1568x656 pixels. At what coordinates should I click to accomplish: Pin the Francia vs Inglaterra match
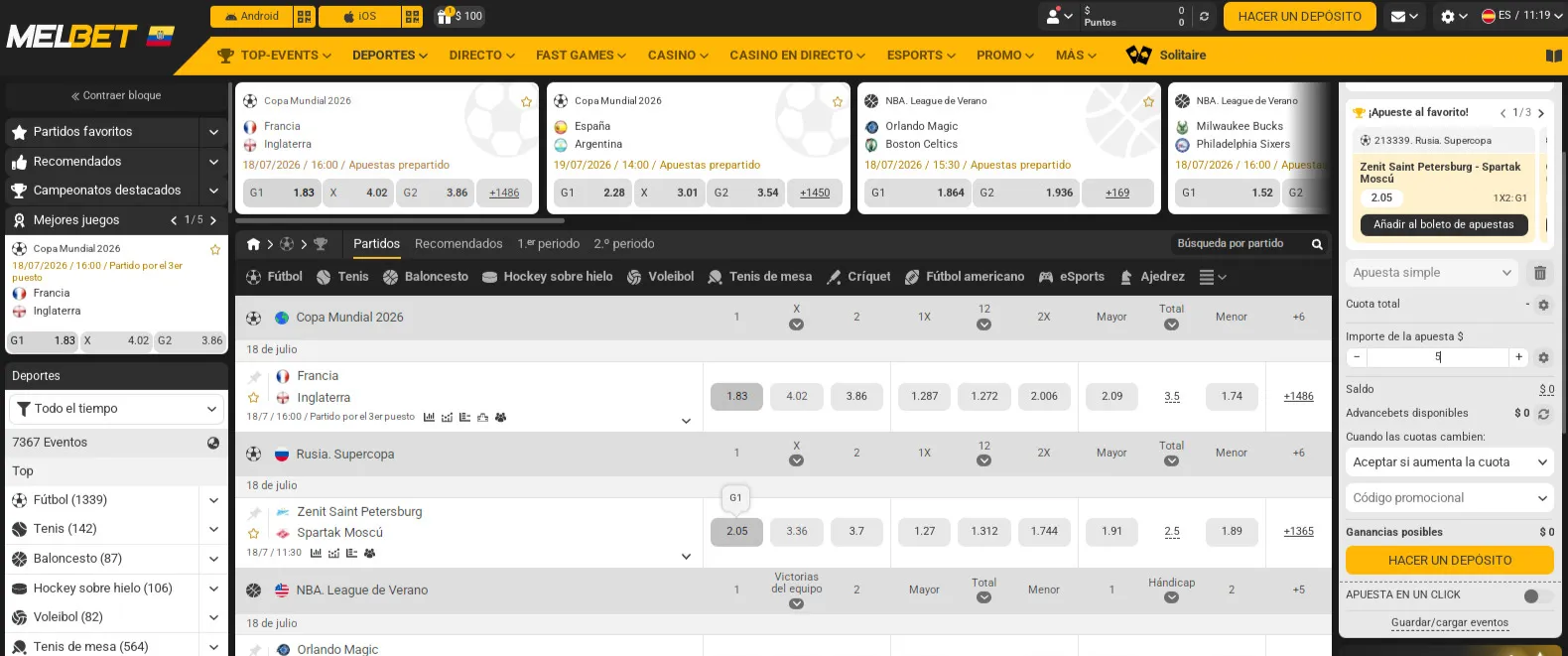254,377
